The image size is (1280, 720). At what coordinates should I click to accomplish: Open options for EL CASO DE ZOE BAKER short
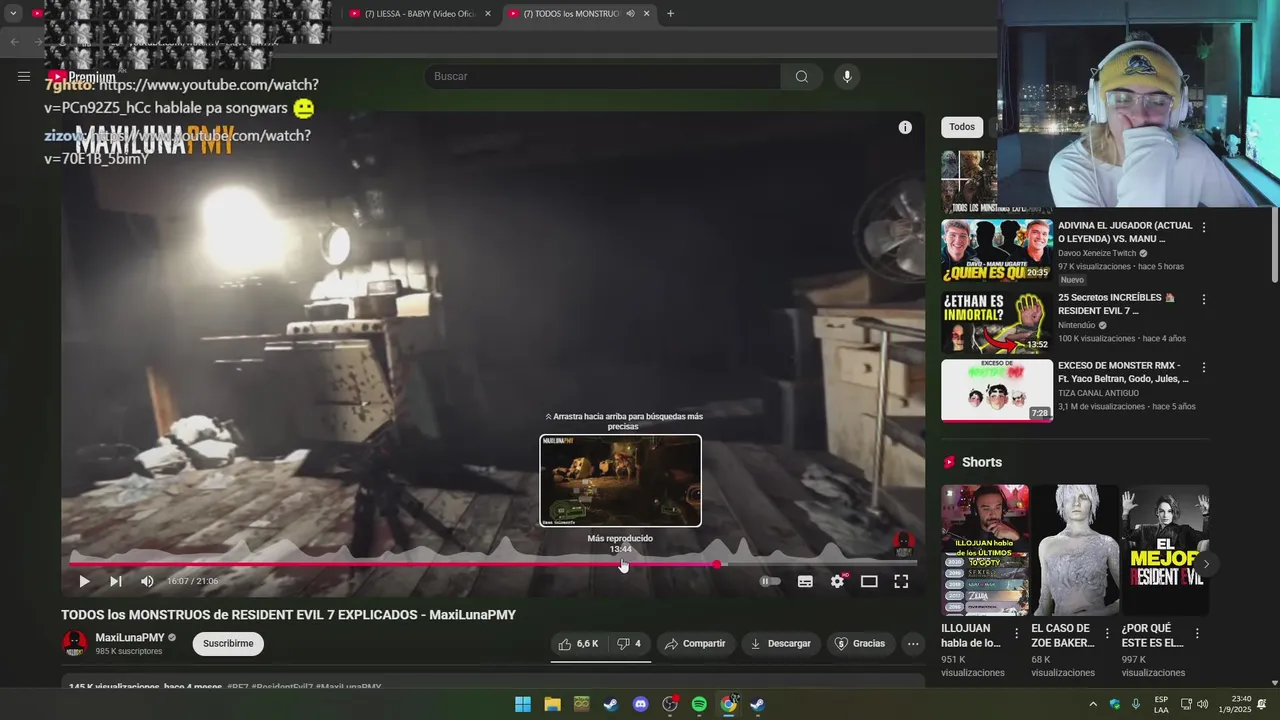tap(1107, 634)
